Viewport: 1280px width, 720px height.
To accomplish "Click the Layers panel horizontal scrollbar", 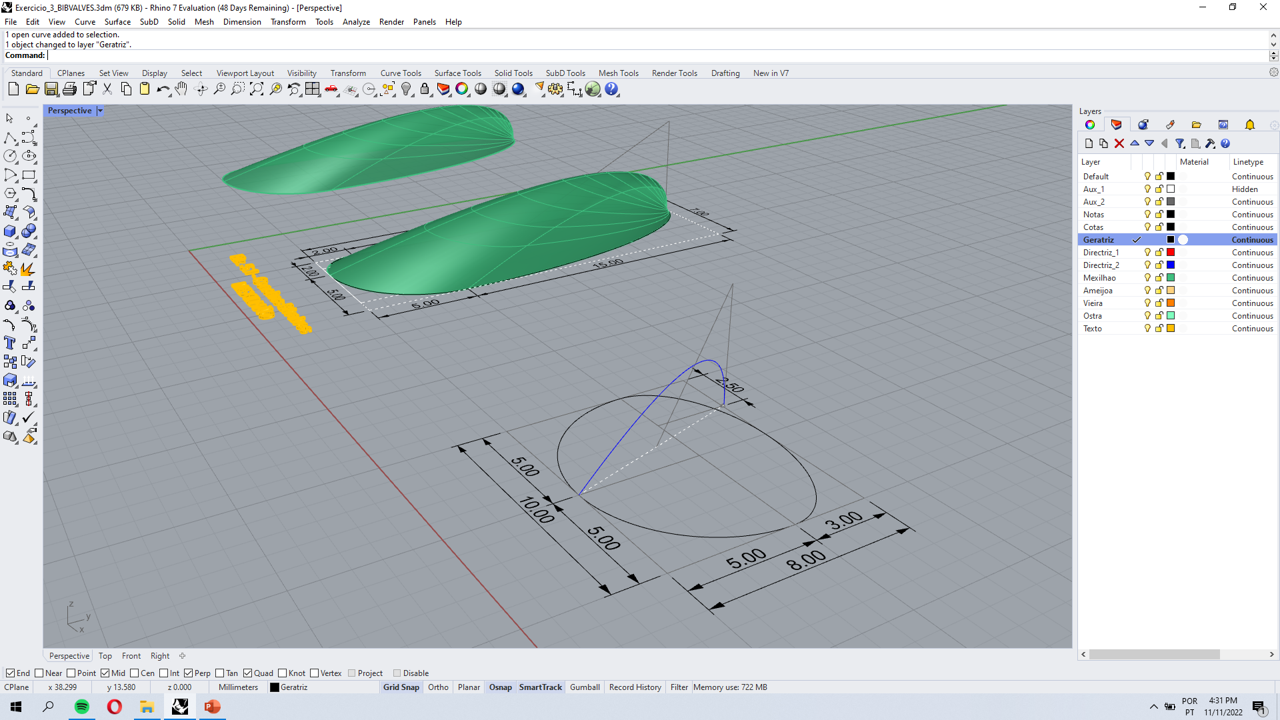I will tap(1154, 654).
